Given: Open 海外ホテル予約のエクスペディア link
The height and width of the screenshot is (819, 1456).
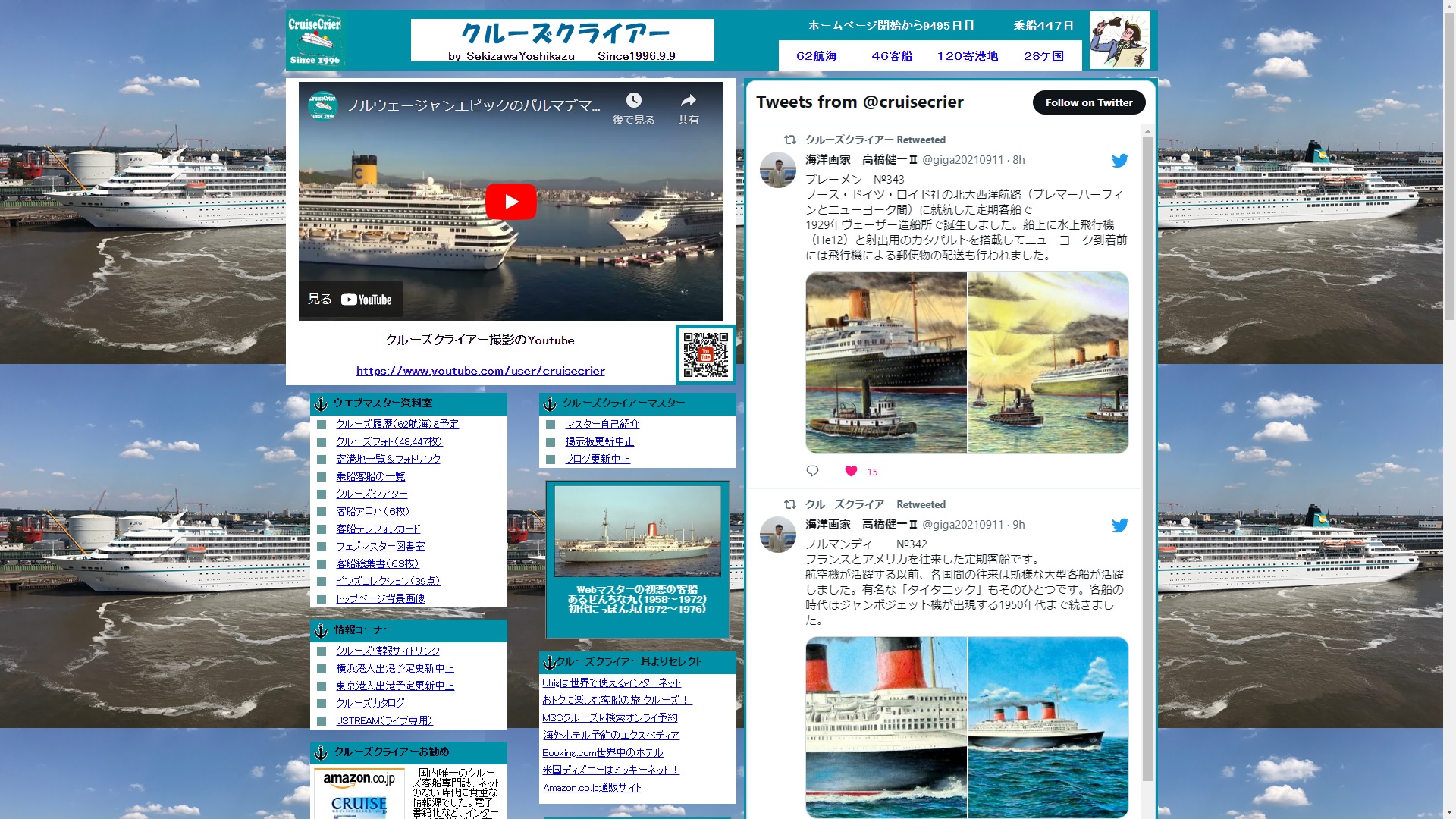Looking at the screenshot, I should click(x=611, y=735).
